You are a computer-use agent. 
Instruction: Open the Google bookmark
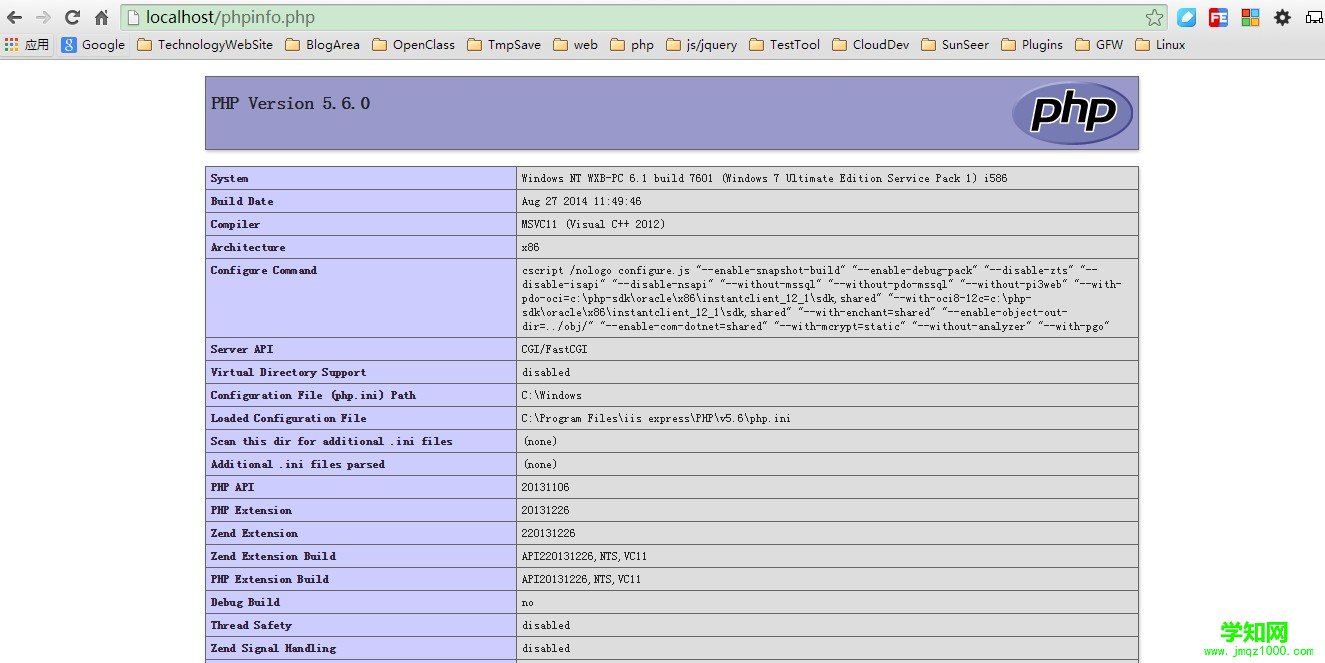click(x=93, y=44)
